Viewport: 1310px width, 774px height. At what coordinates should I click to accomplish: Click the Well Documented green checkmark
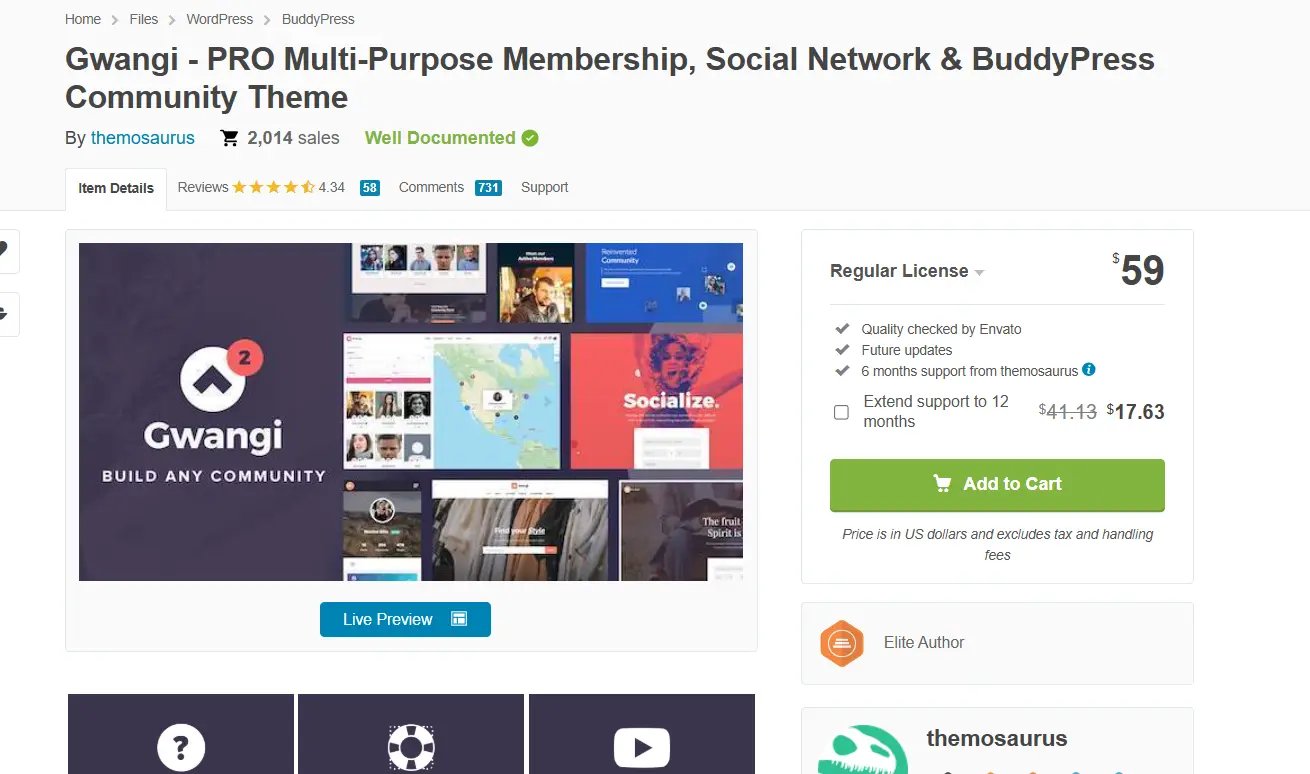click(x=530, y=137)
